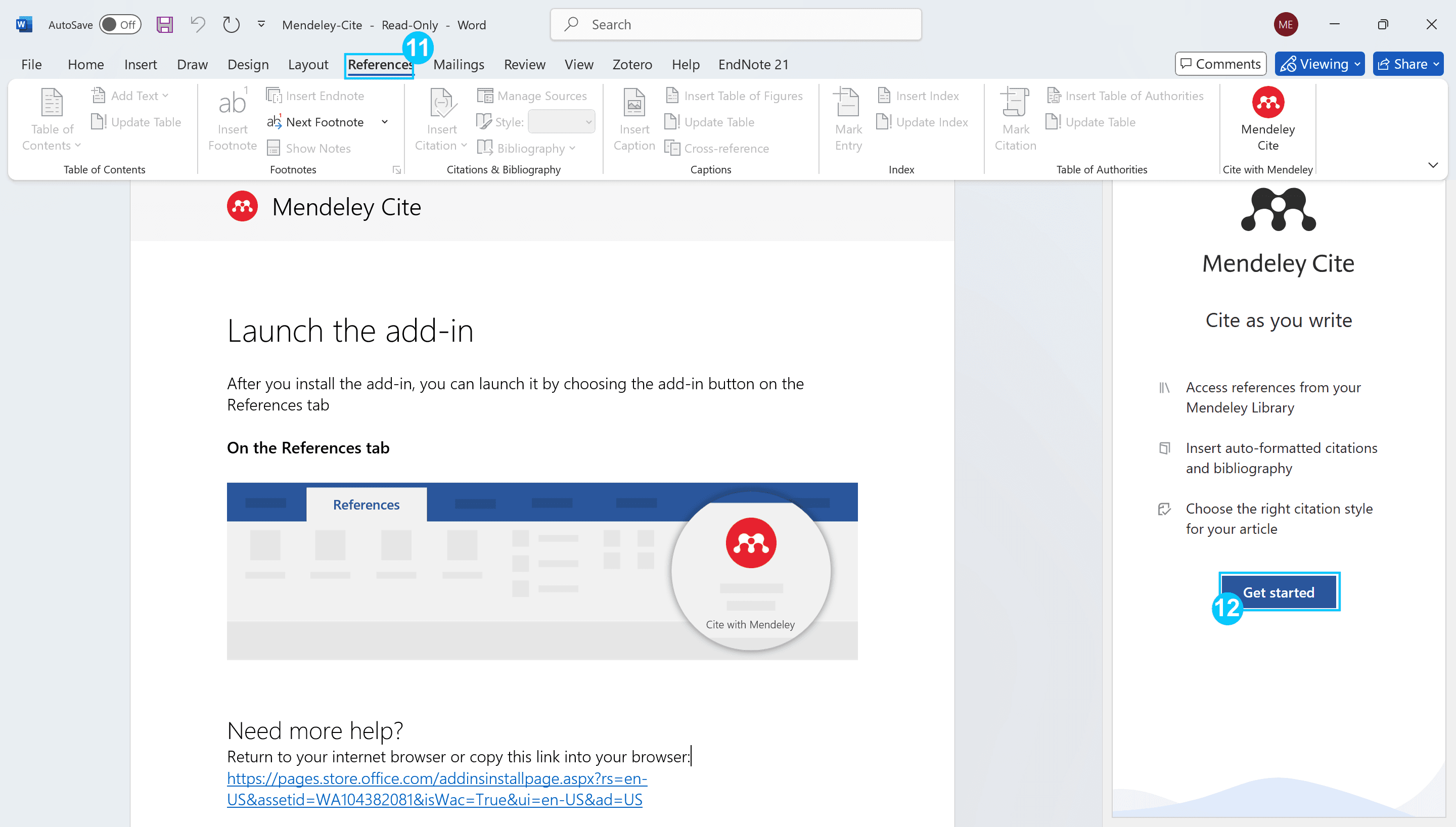The height and width of the screenshot is (827, 1456).
Task: Click the References tab illustration image
Action: [x=542, y=571]
